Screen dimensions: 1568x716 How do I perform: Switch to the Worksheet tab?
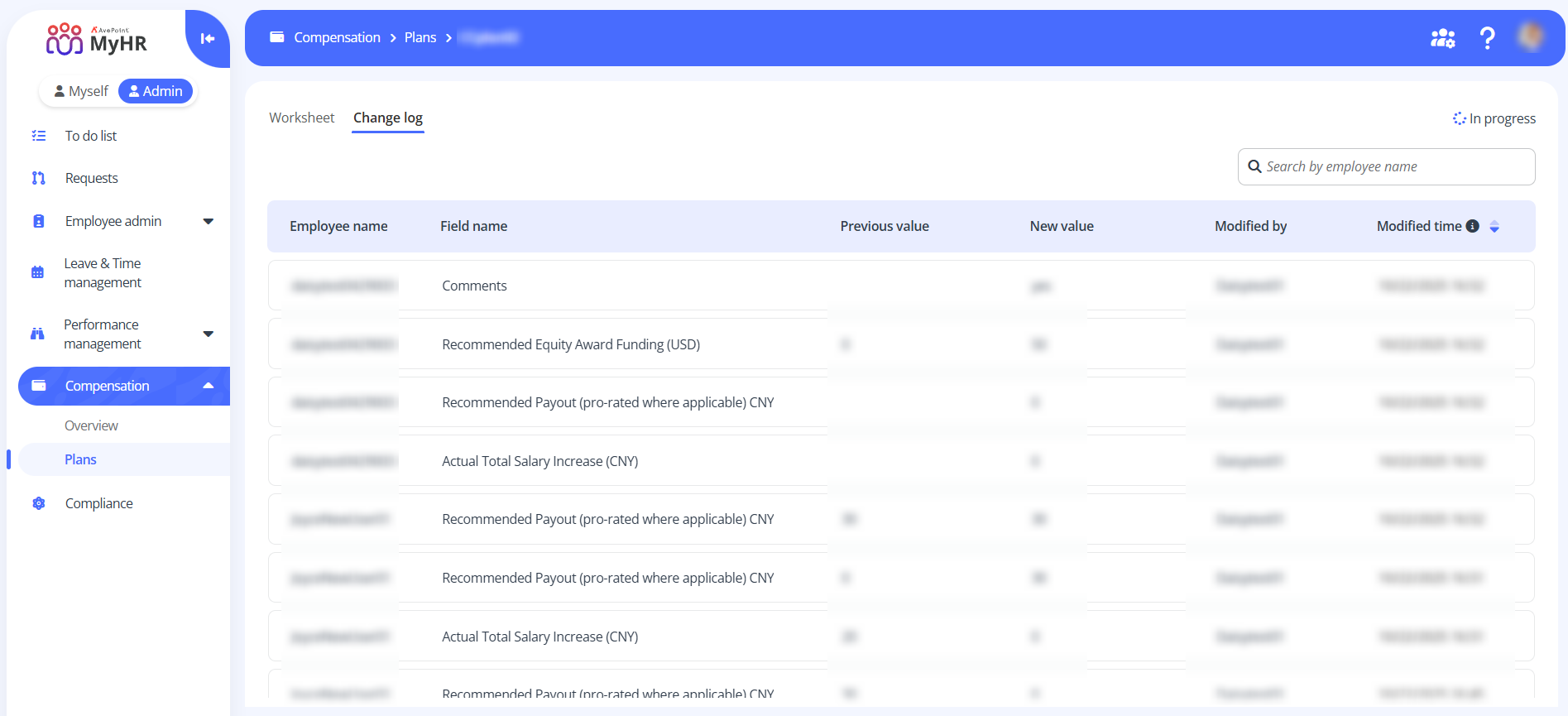pyautogui.click(x=301, y=118)
